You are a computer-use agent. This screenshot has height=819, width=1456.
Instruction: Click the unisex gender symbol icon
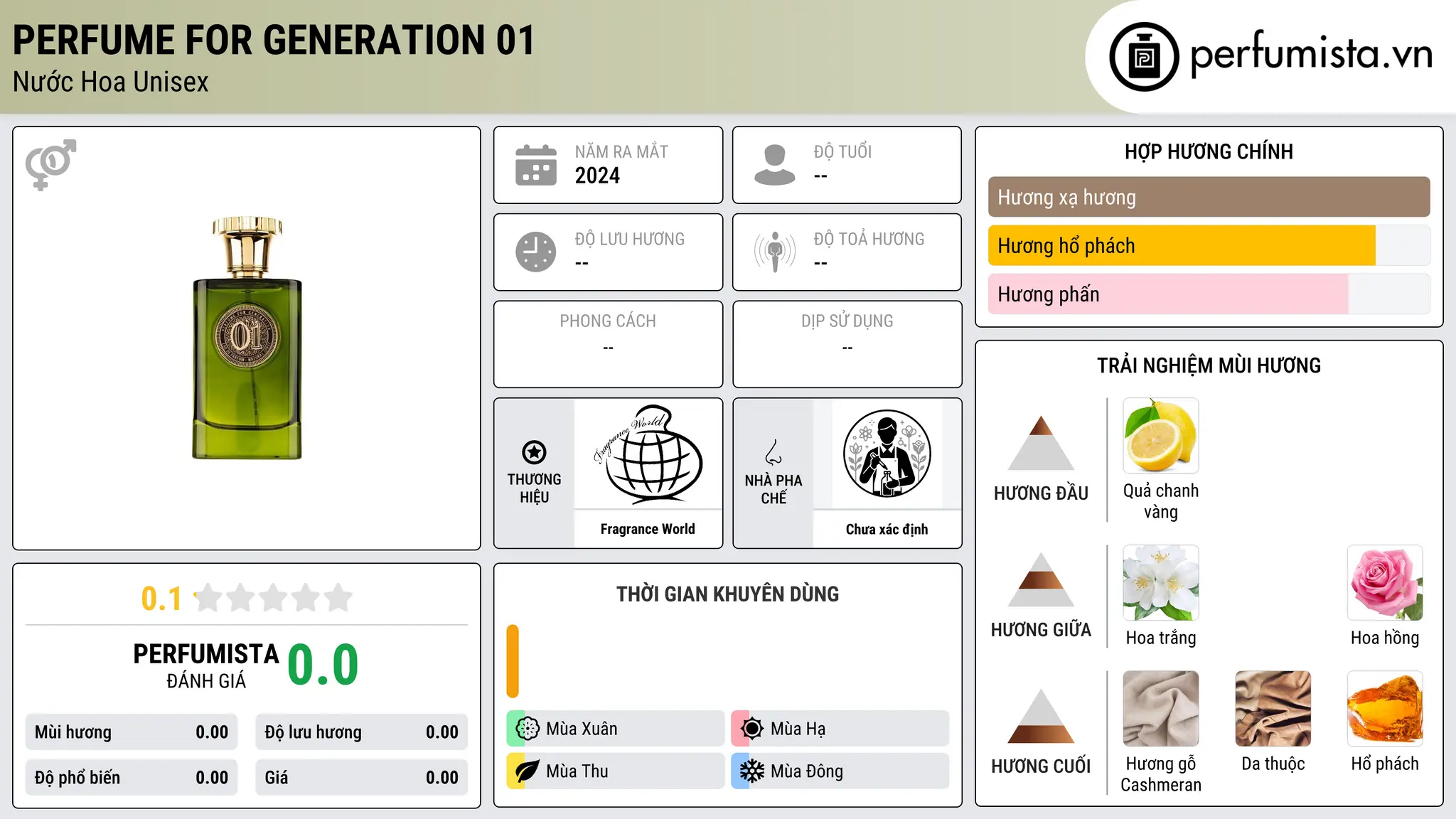[50, 164]
